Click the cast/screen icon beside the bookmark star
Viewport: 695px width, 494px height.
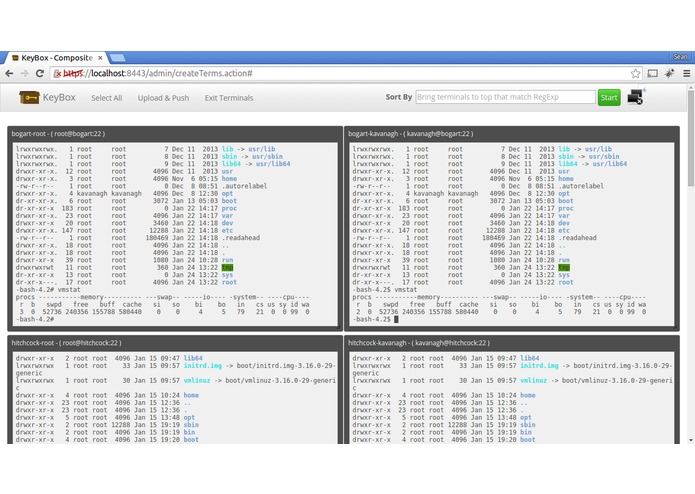[x=652, y=74]
